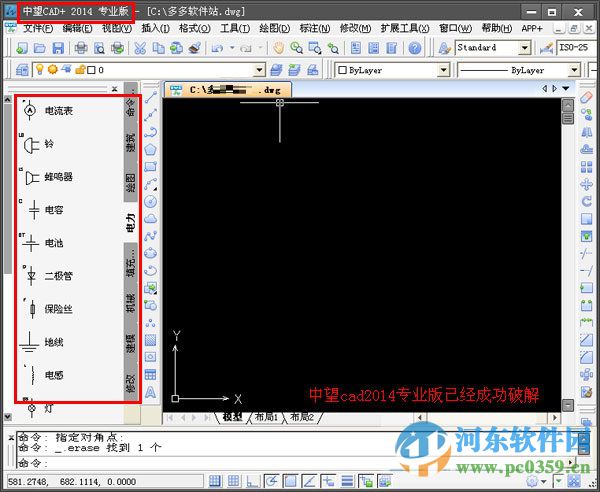Select the Rectangle draw tool
Image resolution: width=600 pixels, height=492 pixels.
click(x=151, y=167)
